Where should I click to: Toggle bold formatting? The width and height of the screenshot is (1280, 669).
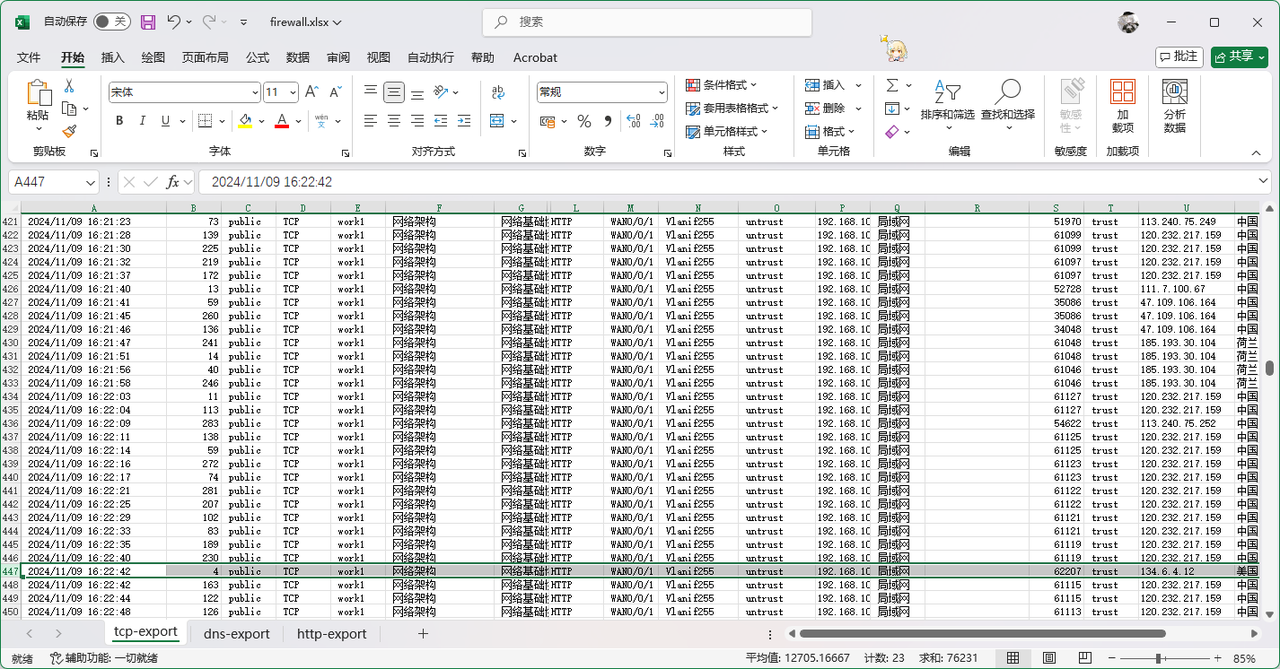point(119,121)
